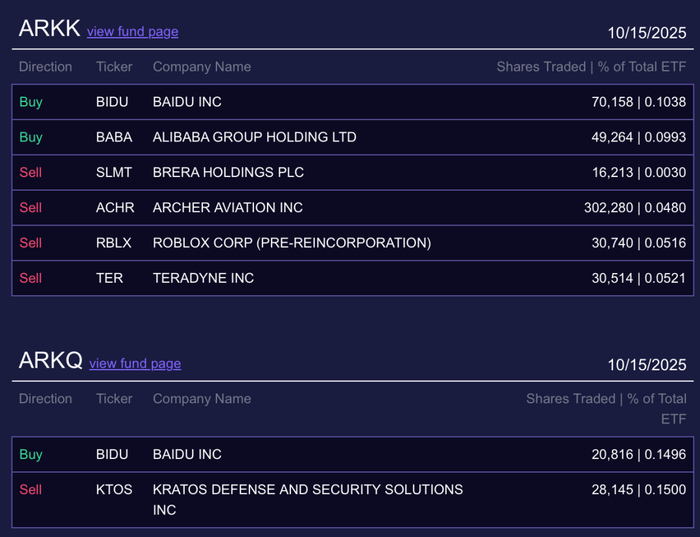Image resolution: width=700 pixels, height=537 pixels.
Task: Click the BIDU ticker in ARKQ table
Action: [x=112, y=455]
